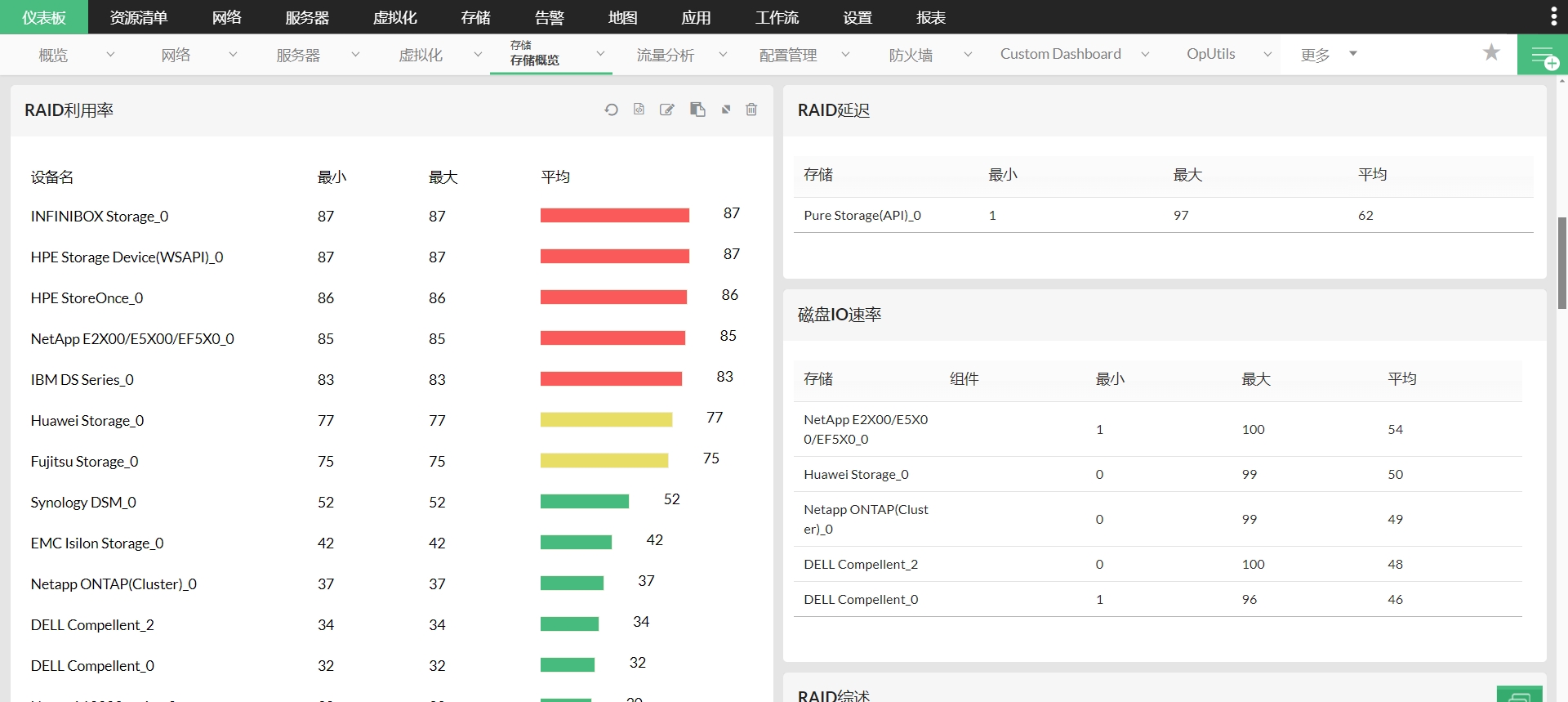Expand the 概览 dropdown arrow
Viewport: 1568px width, 702px height.
pyautogui.click(x=110, y=55)
